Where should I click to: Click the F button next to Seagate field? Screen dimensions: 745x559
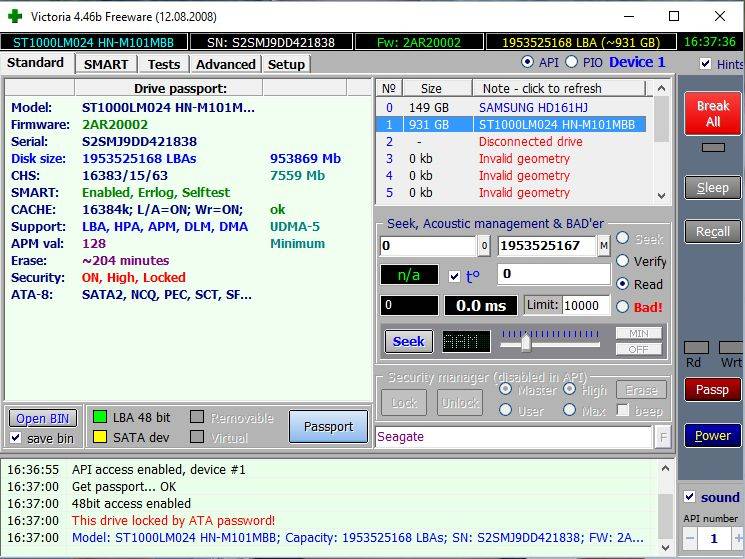click(x=663, y=437)
